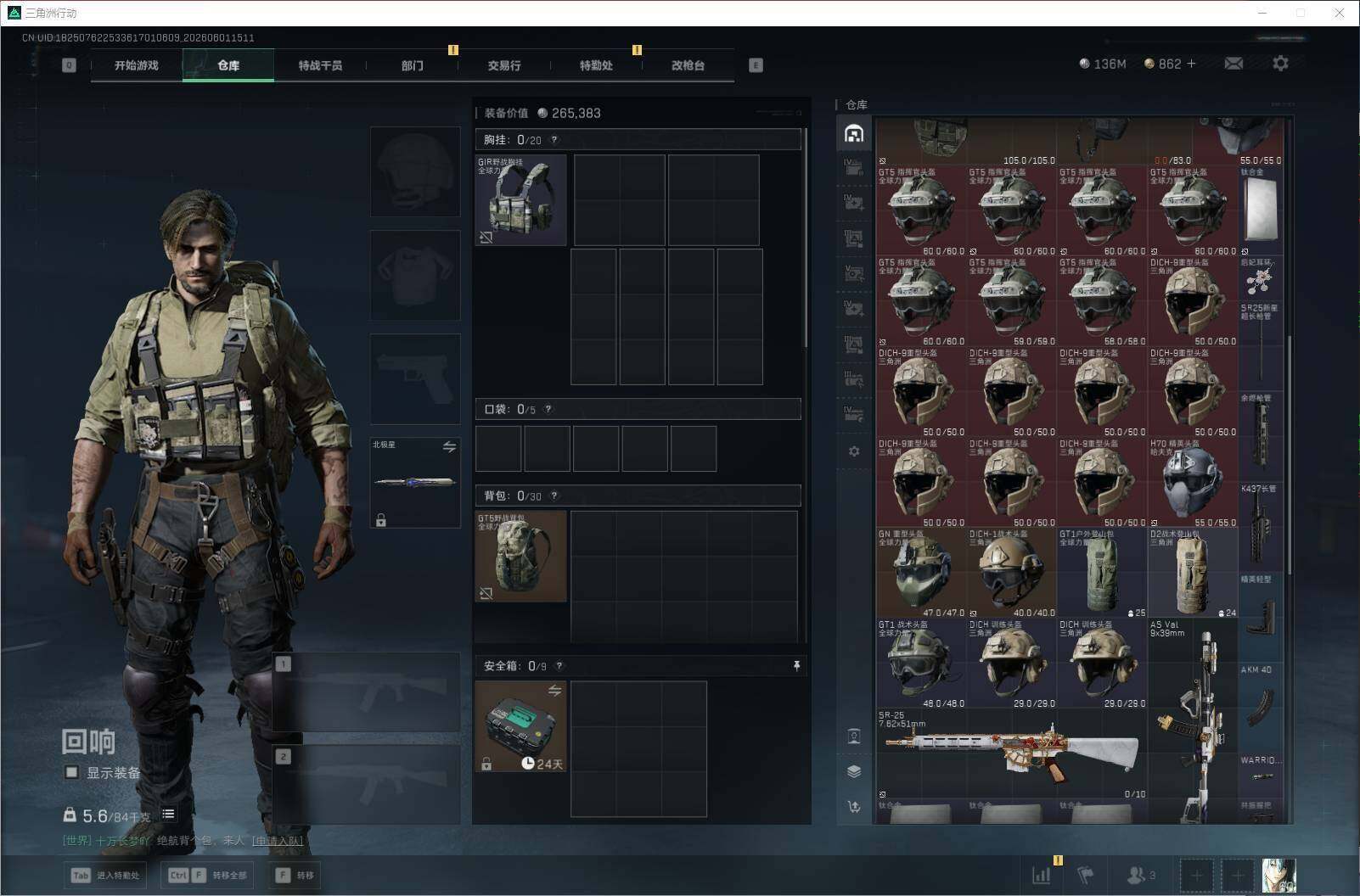Screen dimensions: 1360x896
Task: Open the player avatar in the bottom bar
Action: [1279, 875]
